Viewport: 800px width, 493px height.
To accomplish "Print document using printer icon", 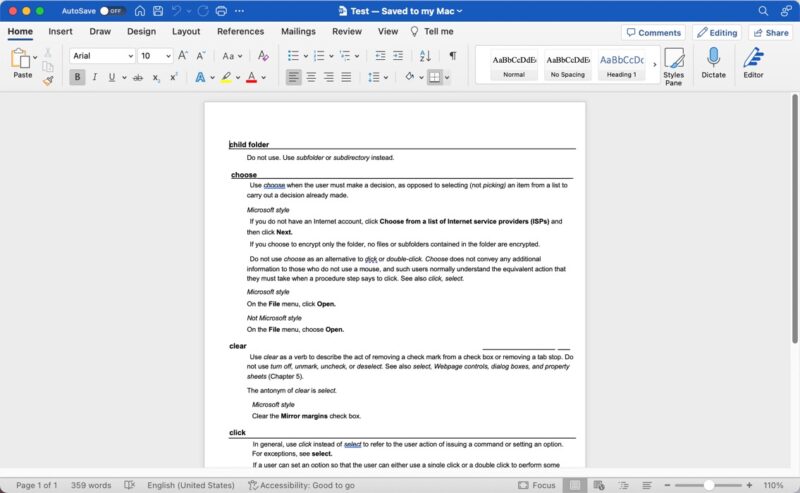I will point(221,11).
